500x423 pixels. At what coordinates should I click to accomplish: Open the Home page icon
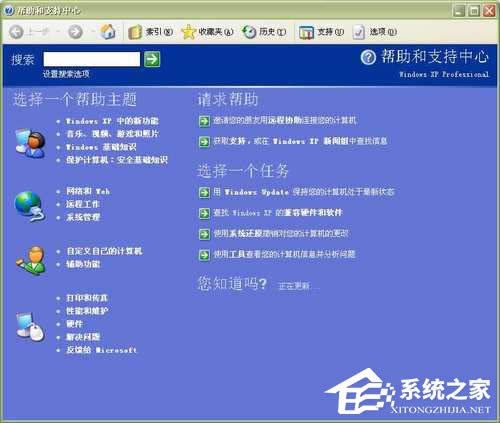coord(108,32)
